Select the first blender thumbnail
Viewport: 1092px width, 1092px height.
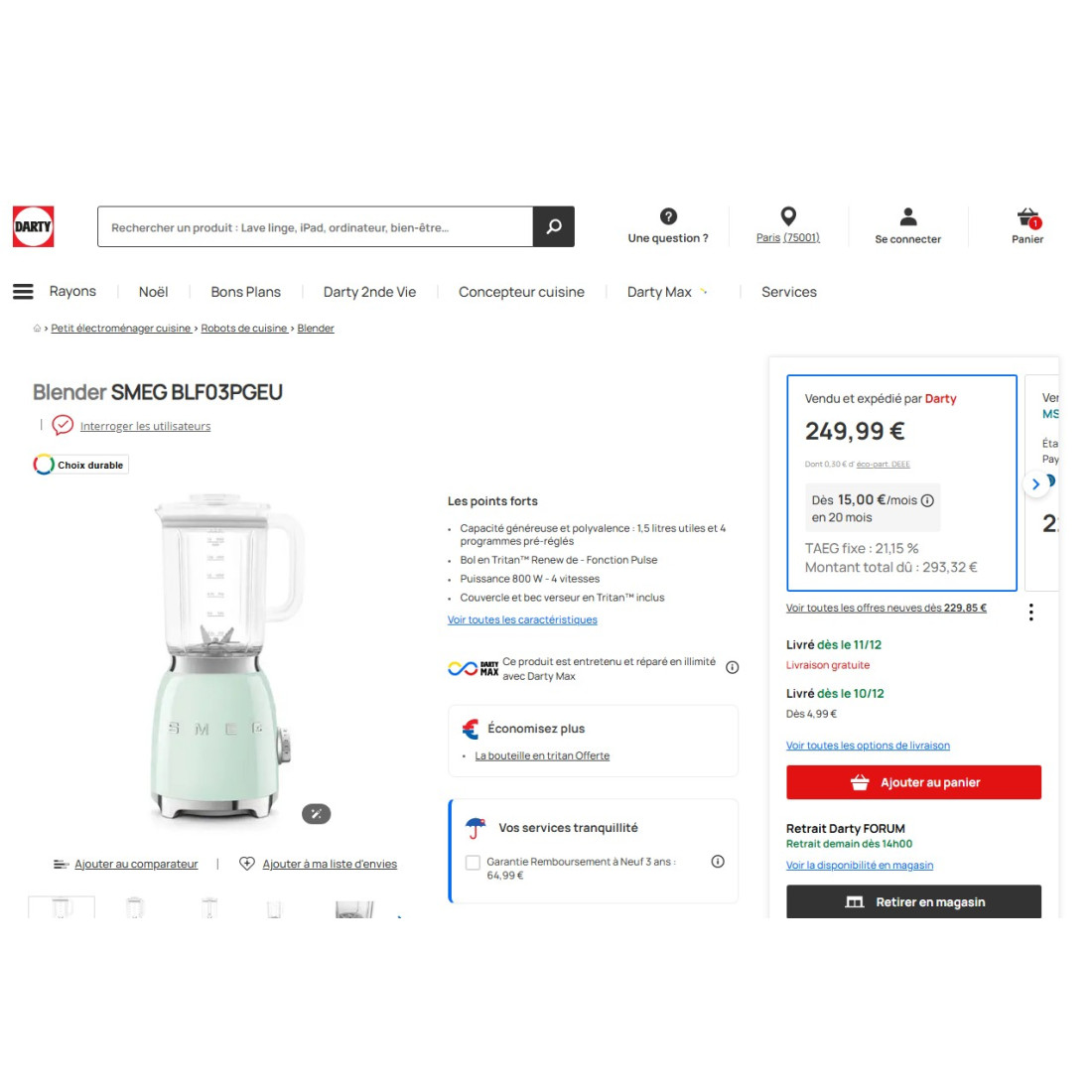coord(62,907)
